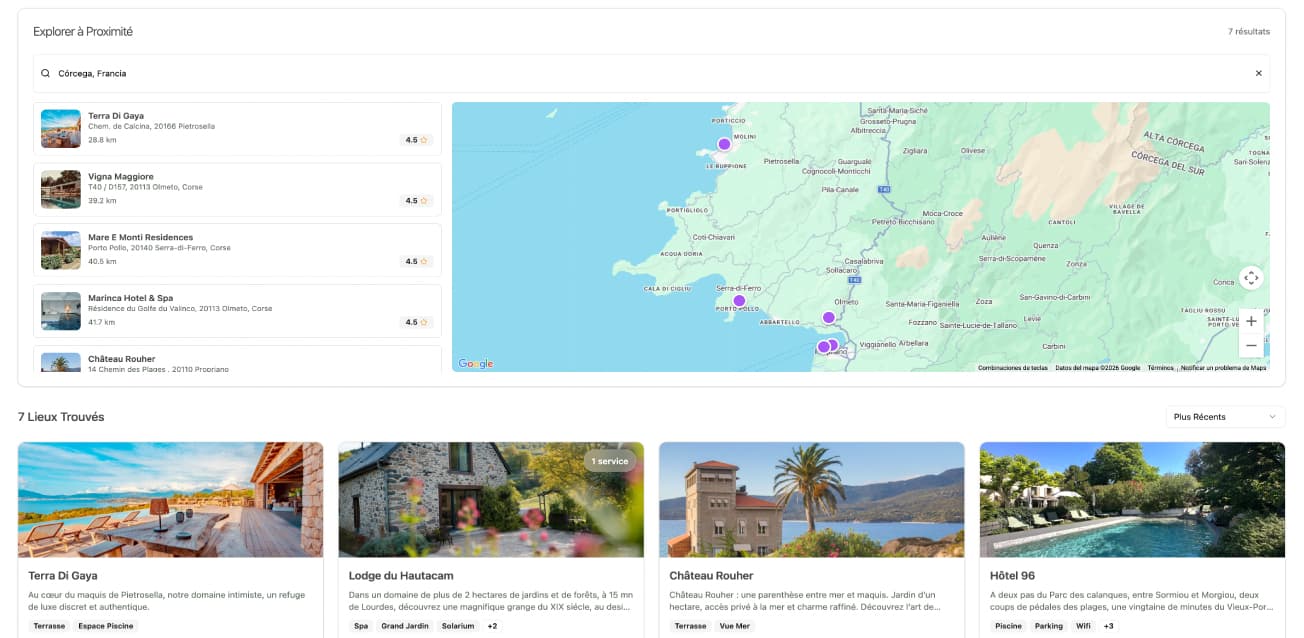Click the '1 service' badge on Lodge du Hautacam
This screenshot has height=638, width=1304.
610,461
